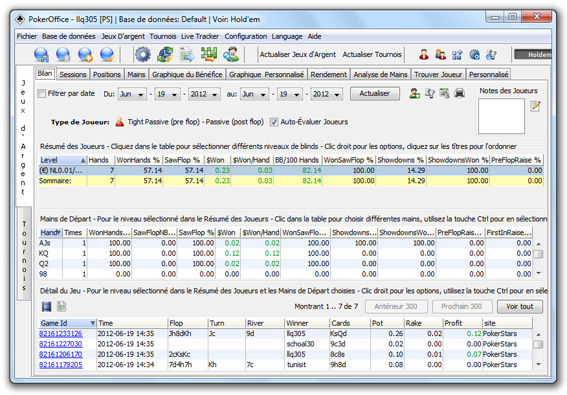The height and width of the screenshot is (395, 567).
Task: Click starting hands scrollbar down arrow
Action: (x=538, y=273)
